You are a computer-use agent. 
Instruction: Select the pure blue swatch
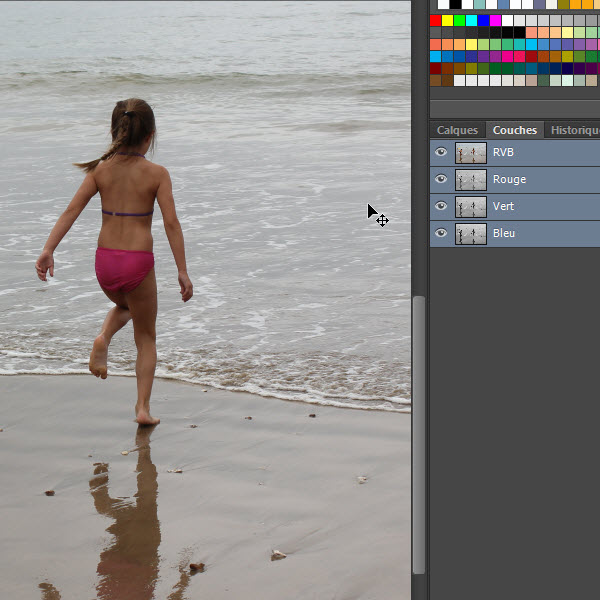pos(484,20)
